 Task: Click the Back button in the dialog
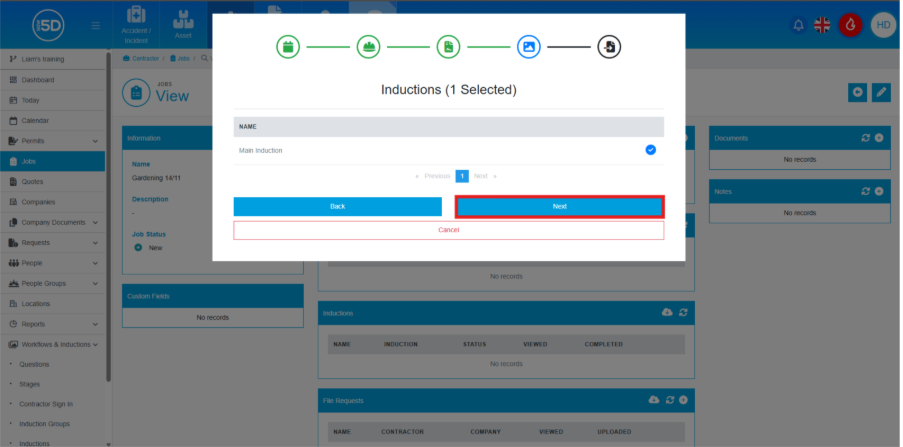click(x=337, y=206)
